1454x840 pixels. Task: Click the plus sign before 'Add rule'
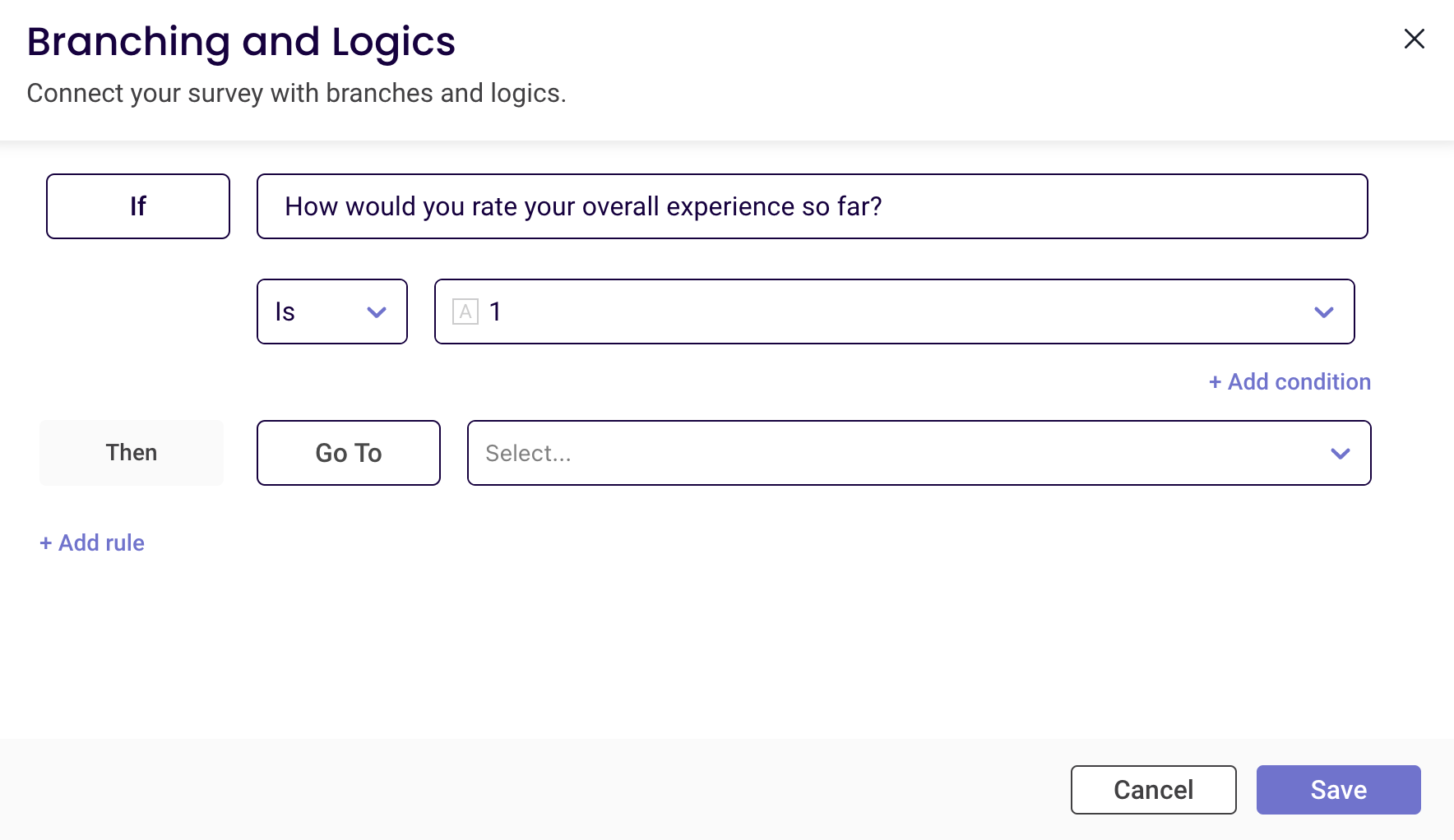click(46, 543)
